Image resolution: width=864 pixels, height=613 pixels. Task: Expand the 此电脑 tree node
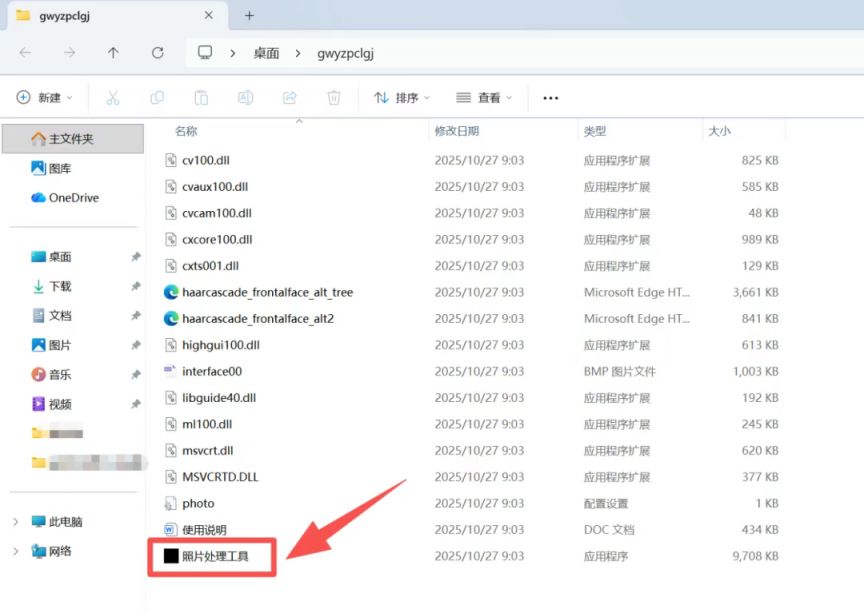coord(15,522)
